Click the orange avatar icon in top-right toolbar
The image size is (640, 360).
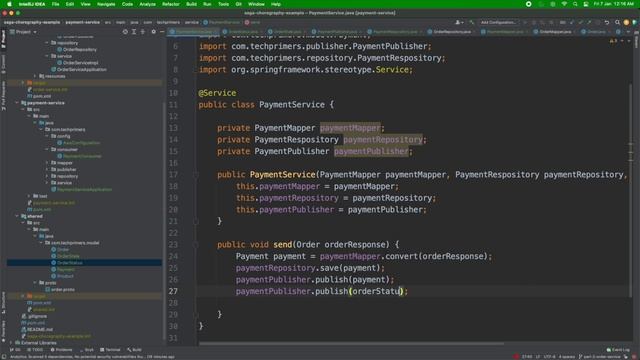pyautogui.click(x=626, y=22)
